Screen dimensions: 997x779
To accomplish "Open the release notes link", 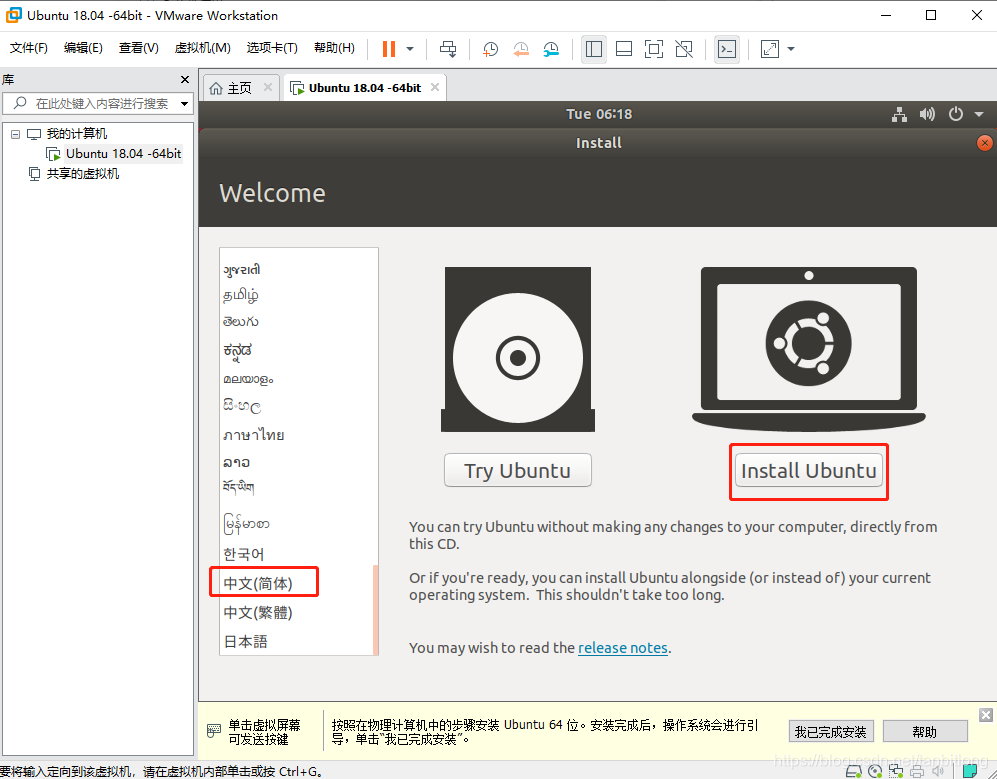I will (622, 648).
